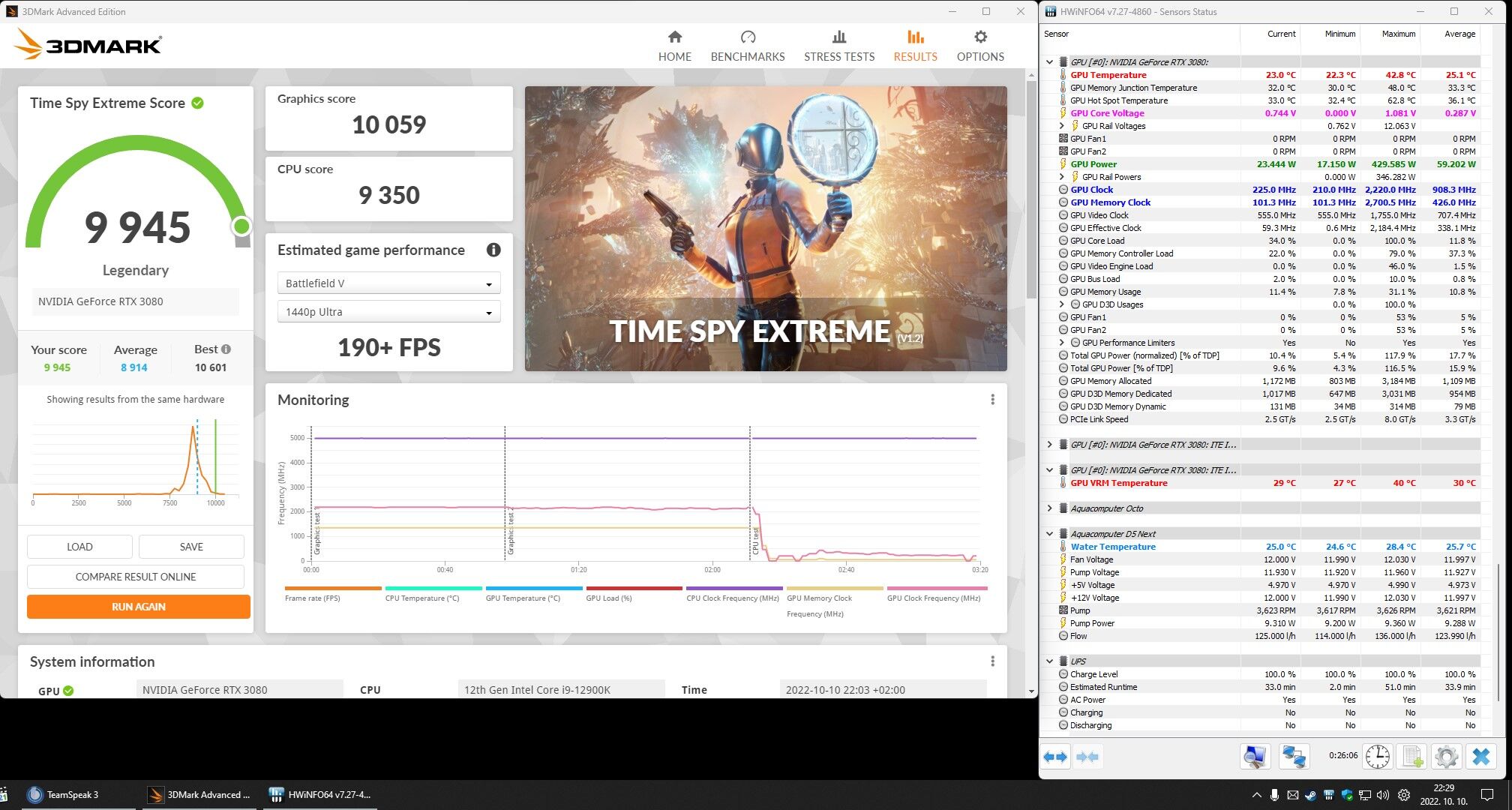Image resolution: width=1512 pixels, height=810 pixels.
Task: Click info icon next to Best score
Action: (x=226, y=349)
